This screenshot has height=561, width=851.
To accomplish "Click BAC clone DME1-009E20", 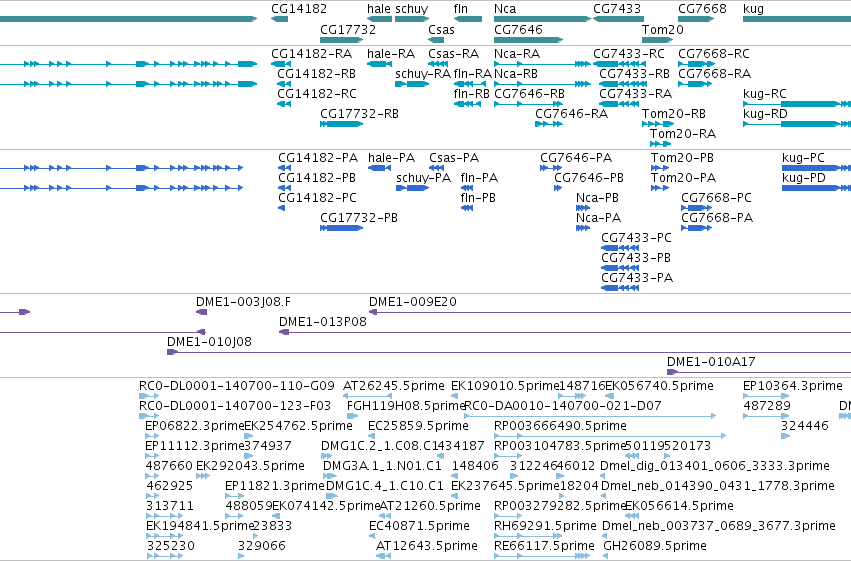I will (x=413, y=302).
